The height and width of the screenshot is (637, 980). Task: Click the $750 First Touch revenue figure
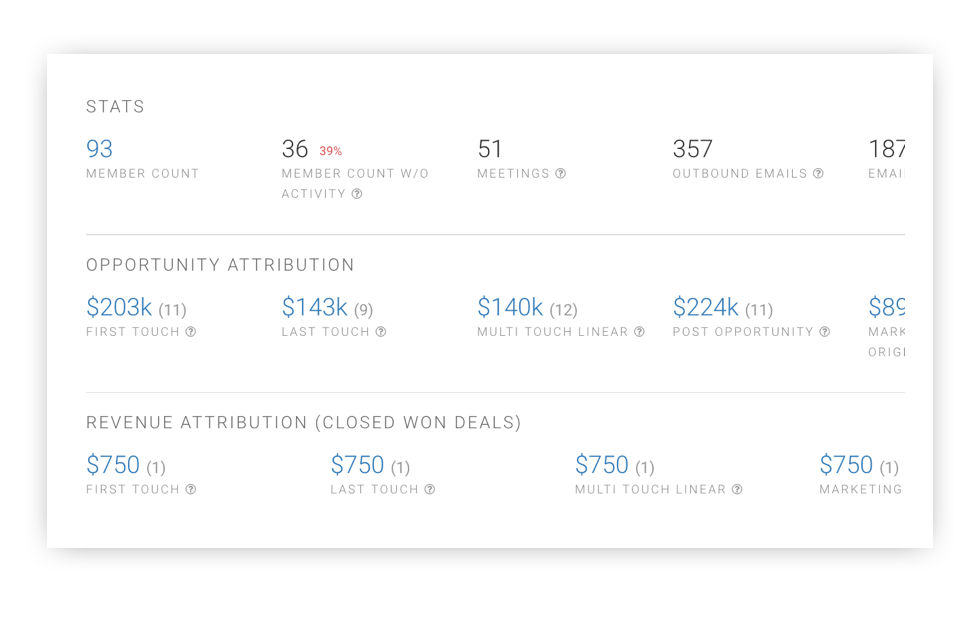click(113, 464)
